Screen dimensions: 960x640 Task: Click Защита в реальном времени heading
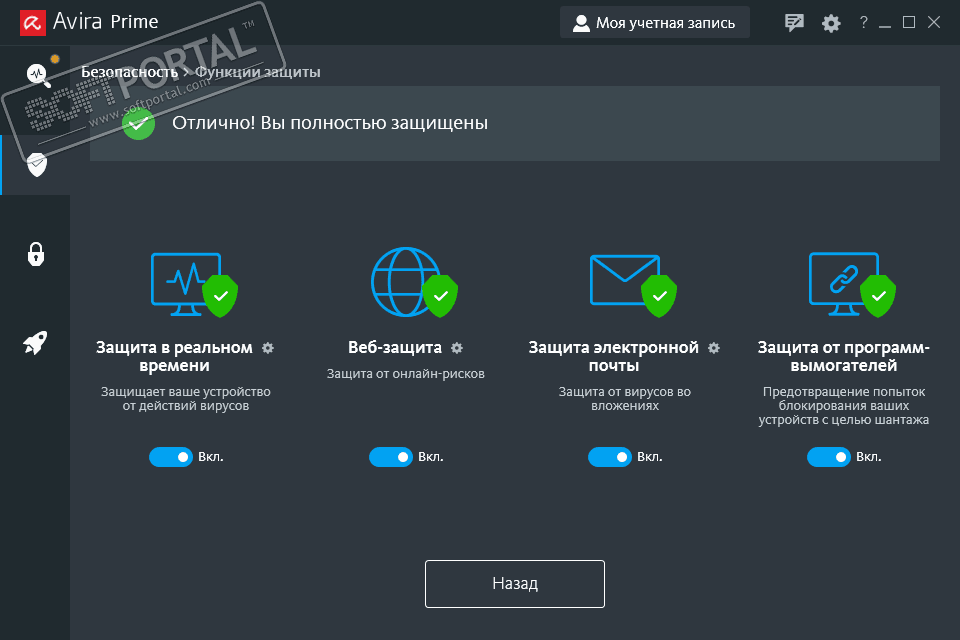pyautogui.click(x=174, y=356)
